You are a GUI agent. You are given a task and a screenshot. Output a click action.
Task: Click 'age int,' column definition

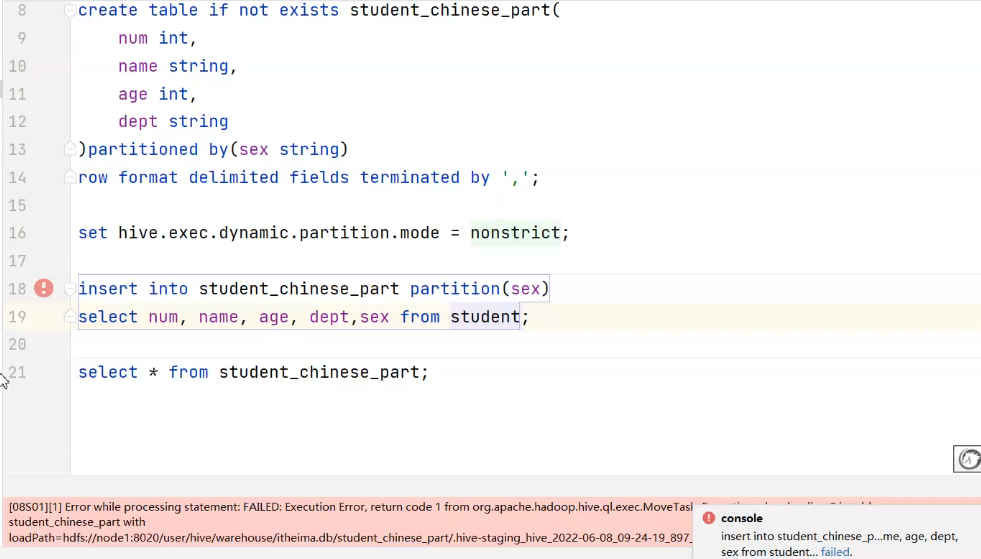(158, 94)
